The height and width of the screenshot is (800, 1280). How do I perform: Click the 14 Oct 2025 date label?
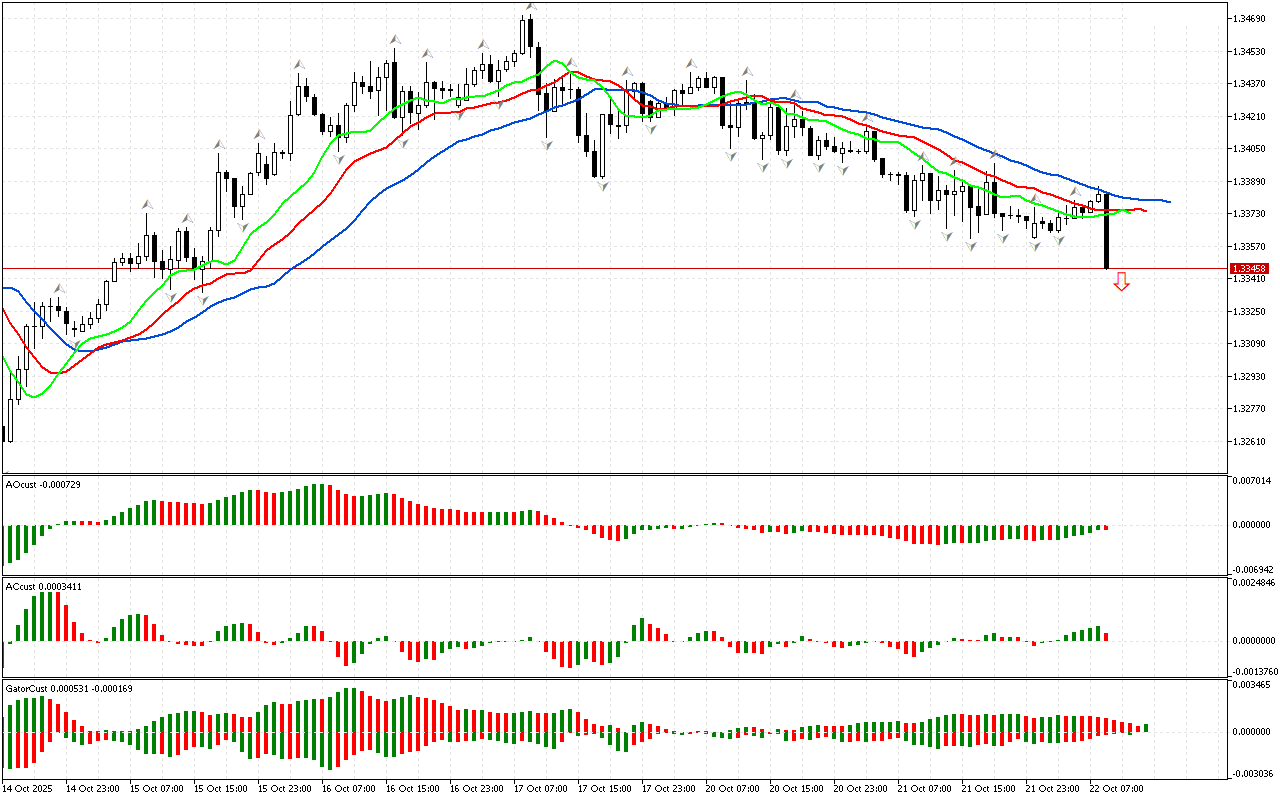pyautogui.click(x=27, y=788)
